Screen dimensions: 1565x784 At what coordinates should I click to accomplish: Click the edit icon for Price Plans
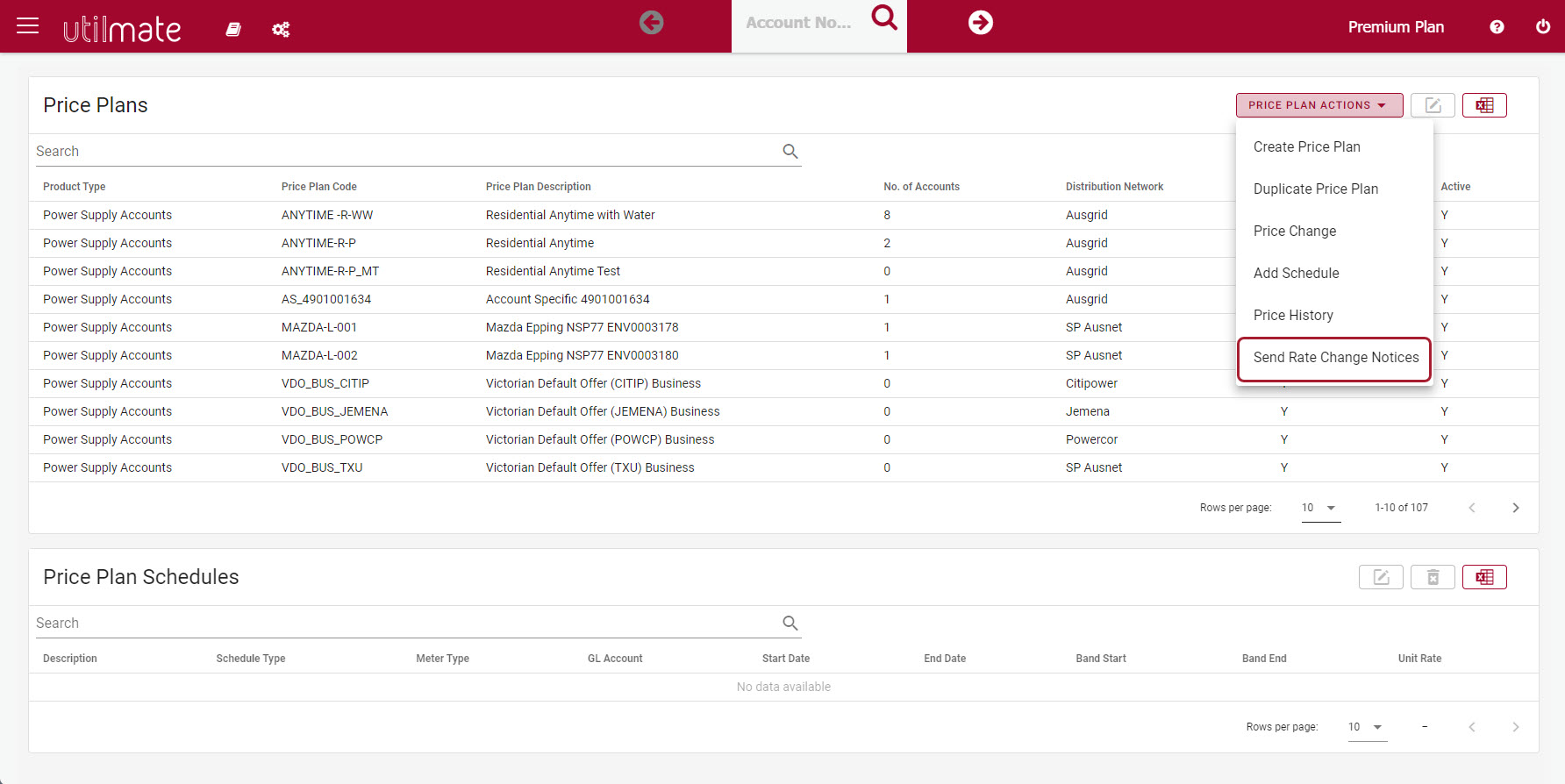point(1433,105)
